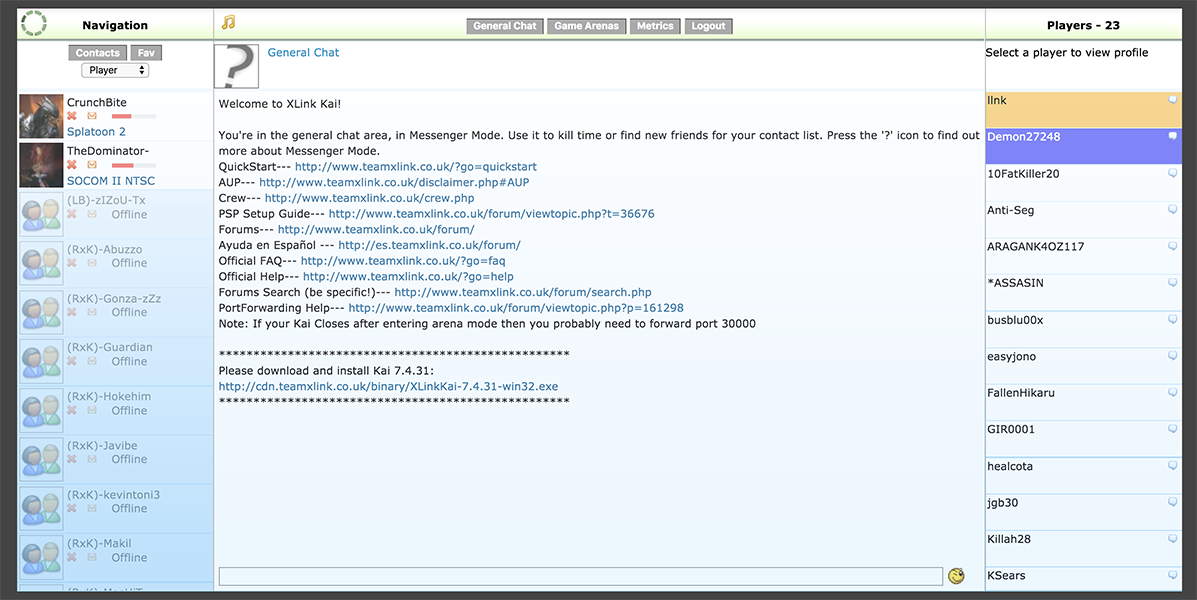Switch to the General Chat tab

(x=505, y=26)
